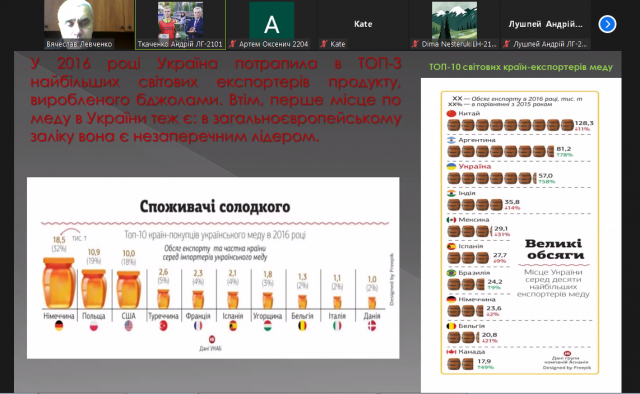This screenshot has width=640, height=394.
Task: Click the value '10,0' above США jar
Action: point(129,254)
